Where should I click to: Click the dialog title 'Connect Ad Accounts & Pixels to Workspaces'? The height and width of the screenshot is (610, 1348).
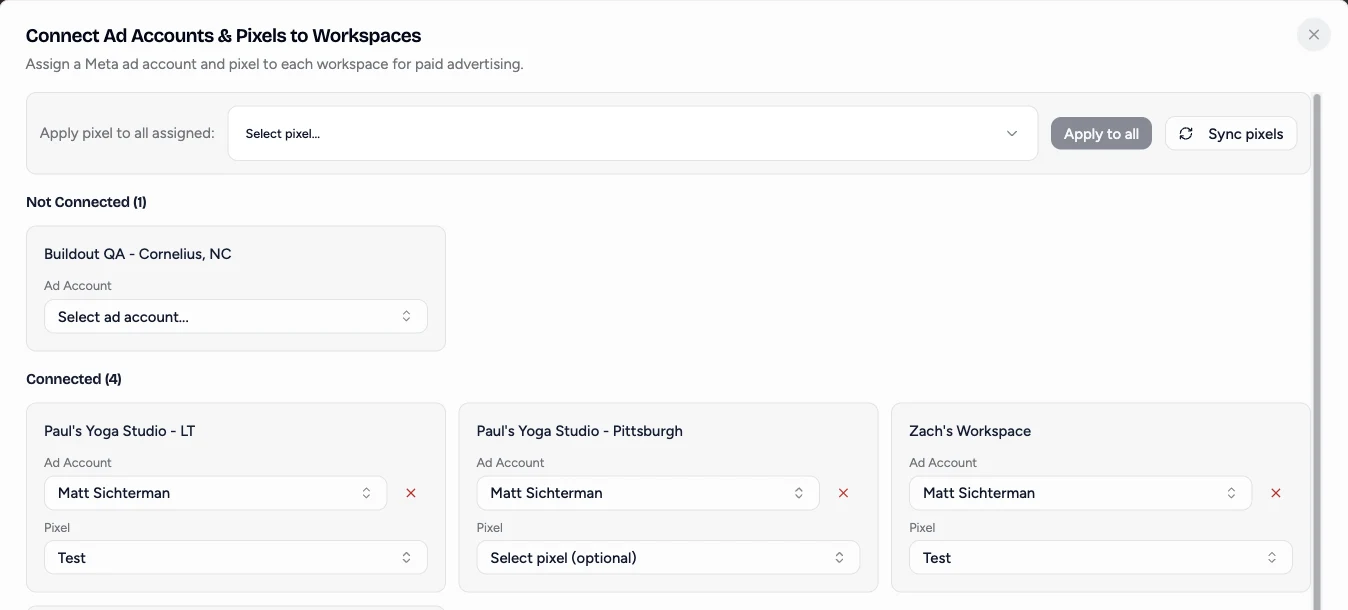(x=223, y=36)
